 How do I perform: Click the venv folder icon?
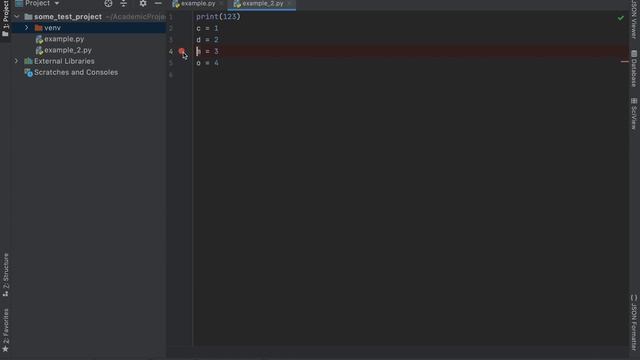pos(38,28)
